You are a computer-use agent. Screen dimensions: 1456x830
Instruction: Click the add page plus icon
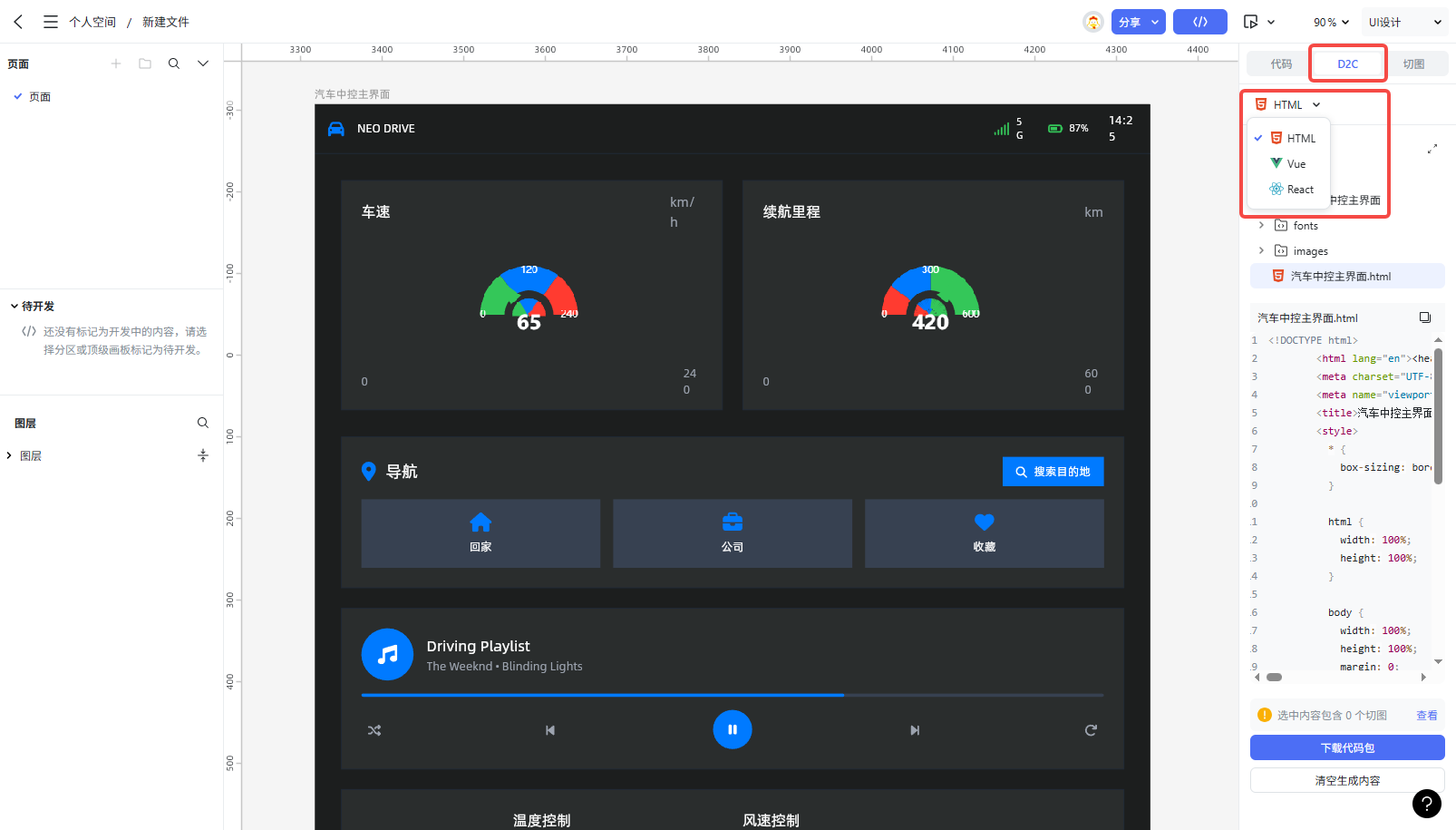click(116, 63)
